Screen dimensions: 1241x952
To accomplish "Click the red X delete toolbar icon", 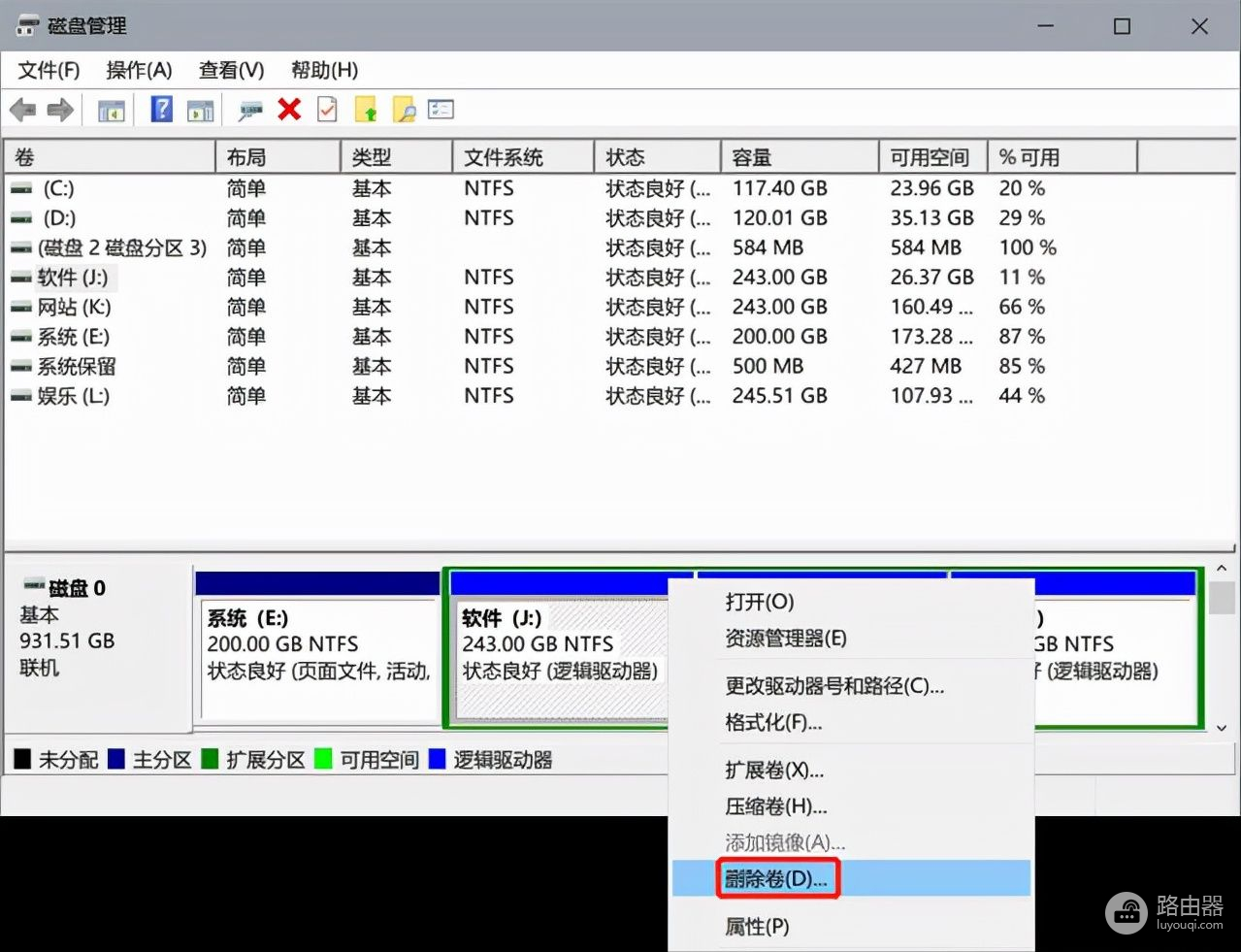I will tap(289, 110).
